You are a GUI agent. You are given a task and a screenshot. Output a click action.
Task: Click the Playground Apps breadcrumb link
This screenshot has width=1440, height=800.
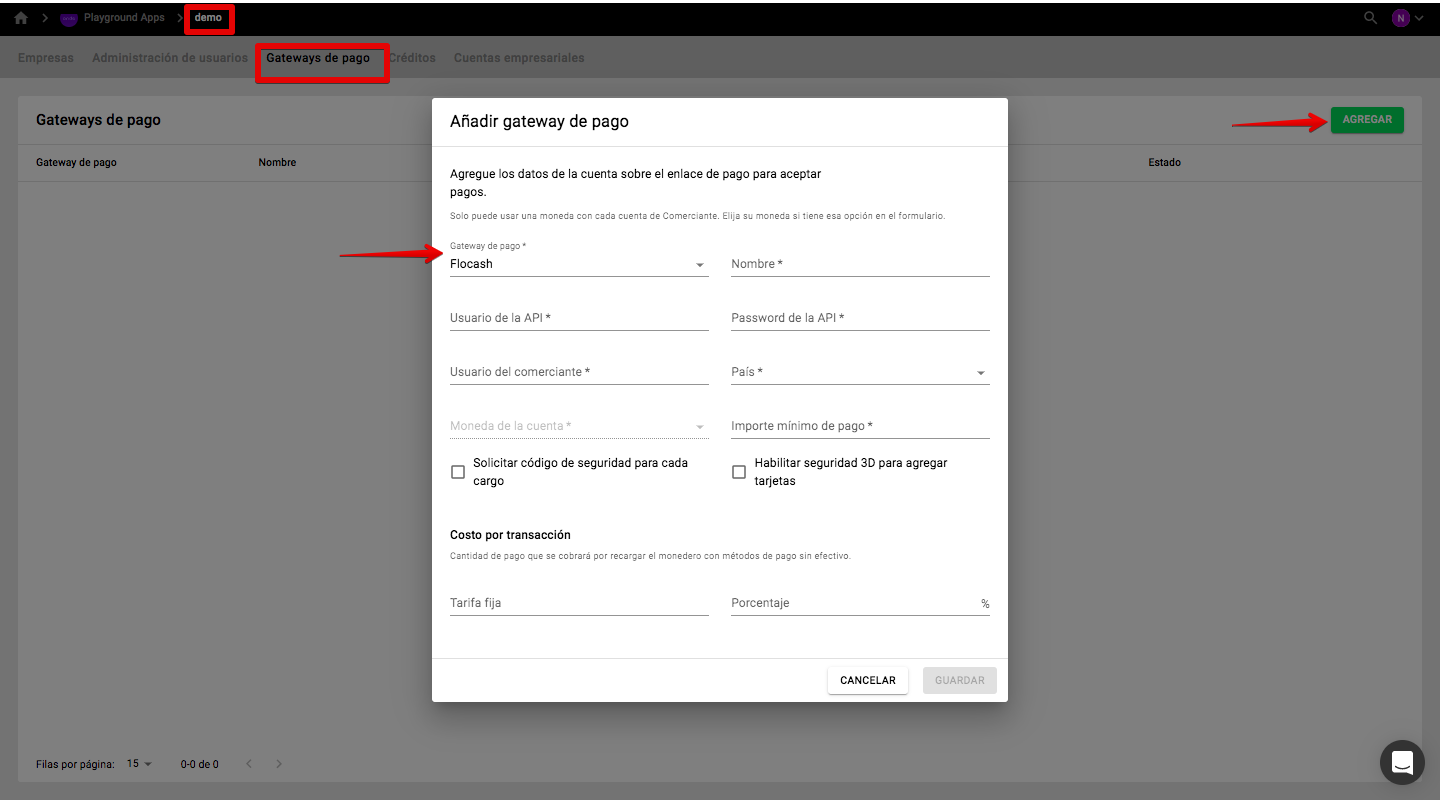pos(124,18)
